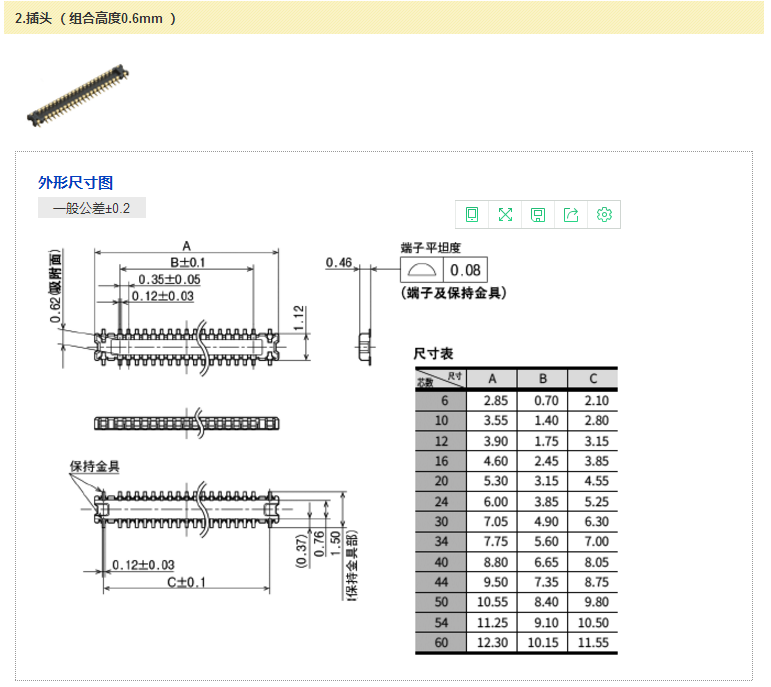Select the '外形尺寸图' heading
771x687 pixels.
[75, 182]
